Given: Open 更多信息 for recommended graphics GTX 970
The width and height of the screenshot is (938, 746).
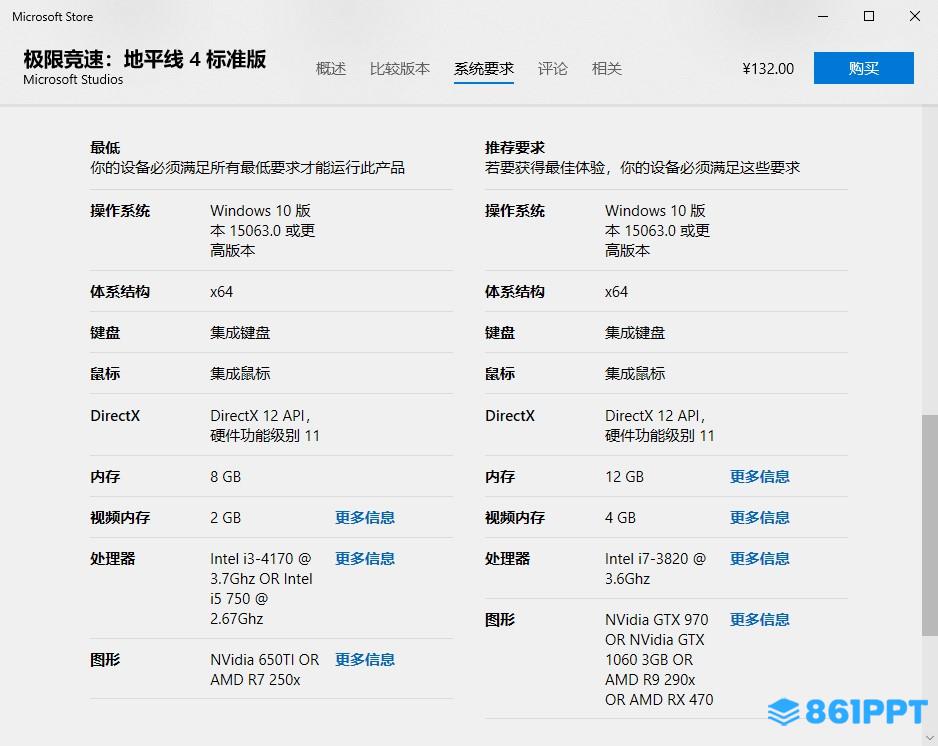Looking at the screenshot, I should [759, 619].
